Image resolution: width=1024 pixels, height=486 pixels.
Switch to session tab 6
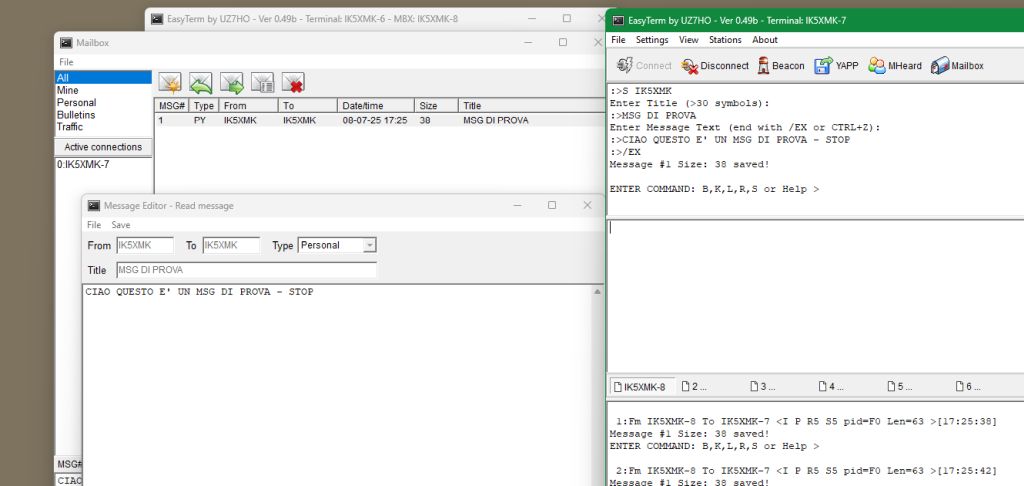coord(968,387)
